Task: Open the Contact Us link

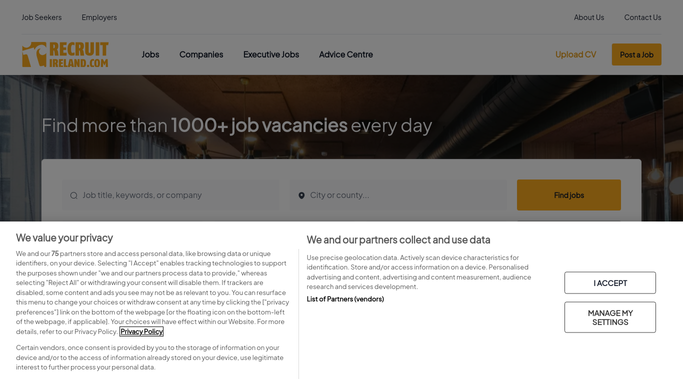Action: [642, 17]
